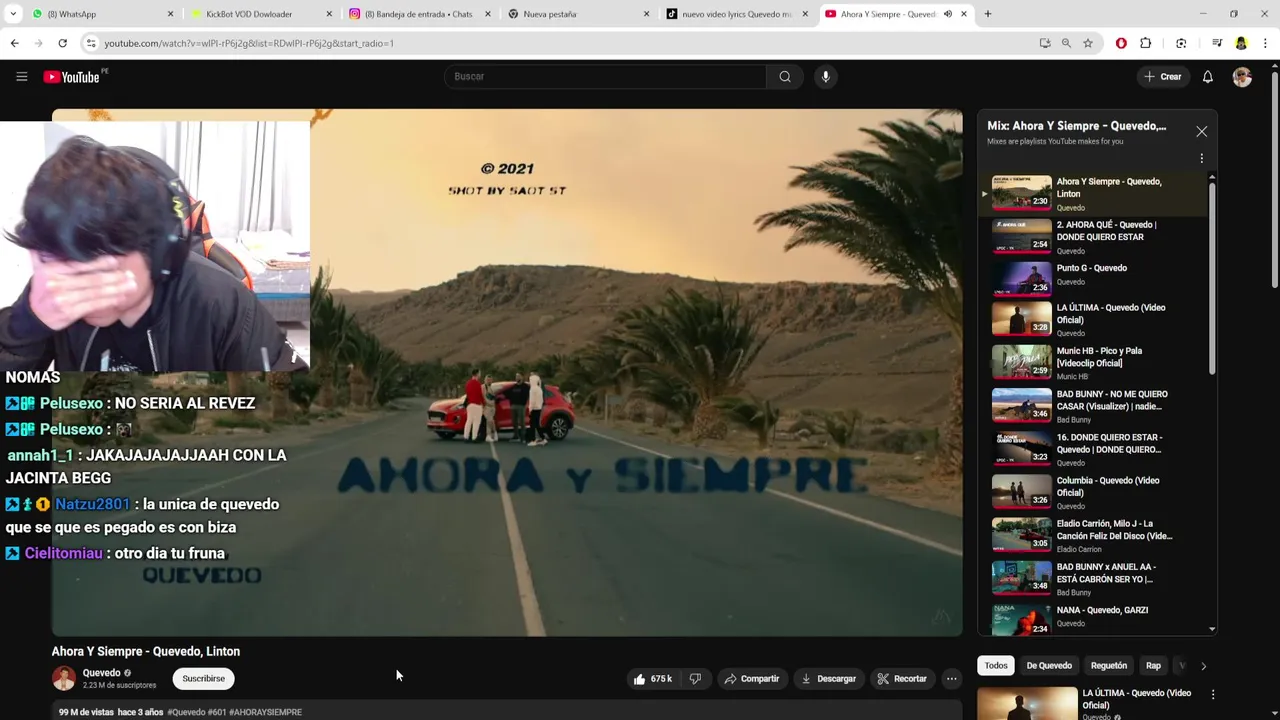
Task: Select the Rap filter chip
Action: 1153,666
